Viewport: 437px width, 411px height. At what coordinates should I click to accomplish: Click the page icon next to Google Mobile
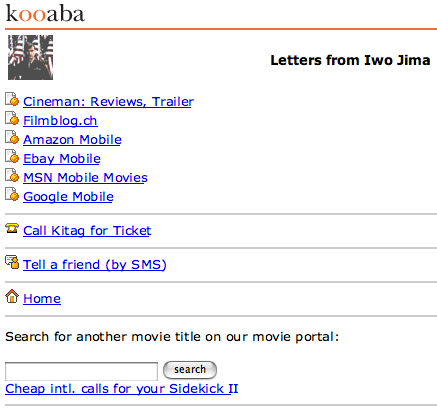coord(12,194)
